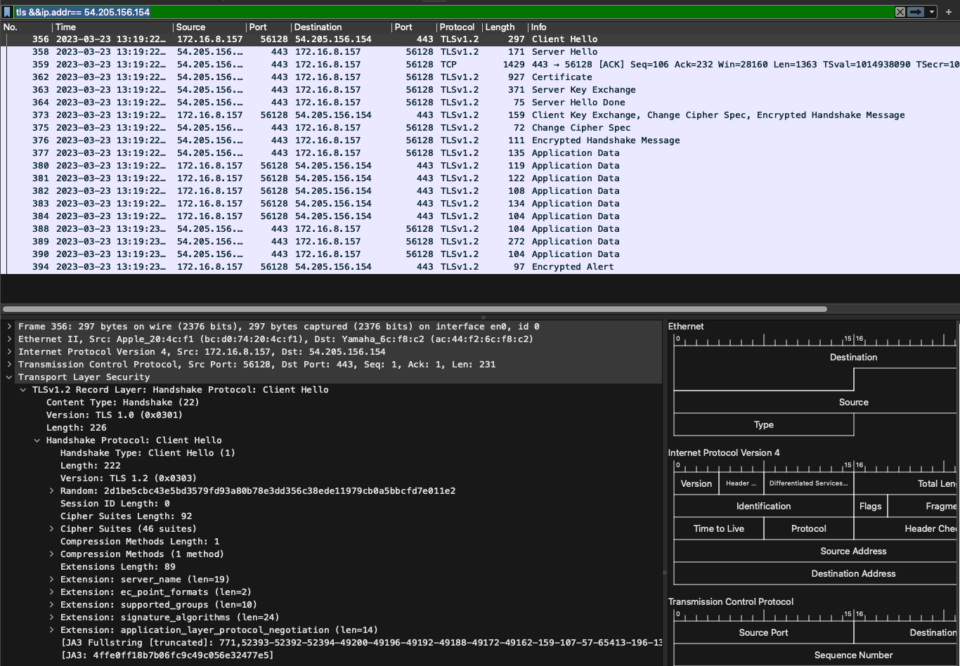The width and height of the screenshot is (960, 666).
Task: Expand Frame 356 packet details
Action: 10,326
